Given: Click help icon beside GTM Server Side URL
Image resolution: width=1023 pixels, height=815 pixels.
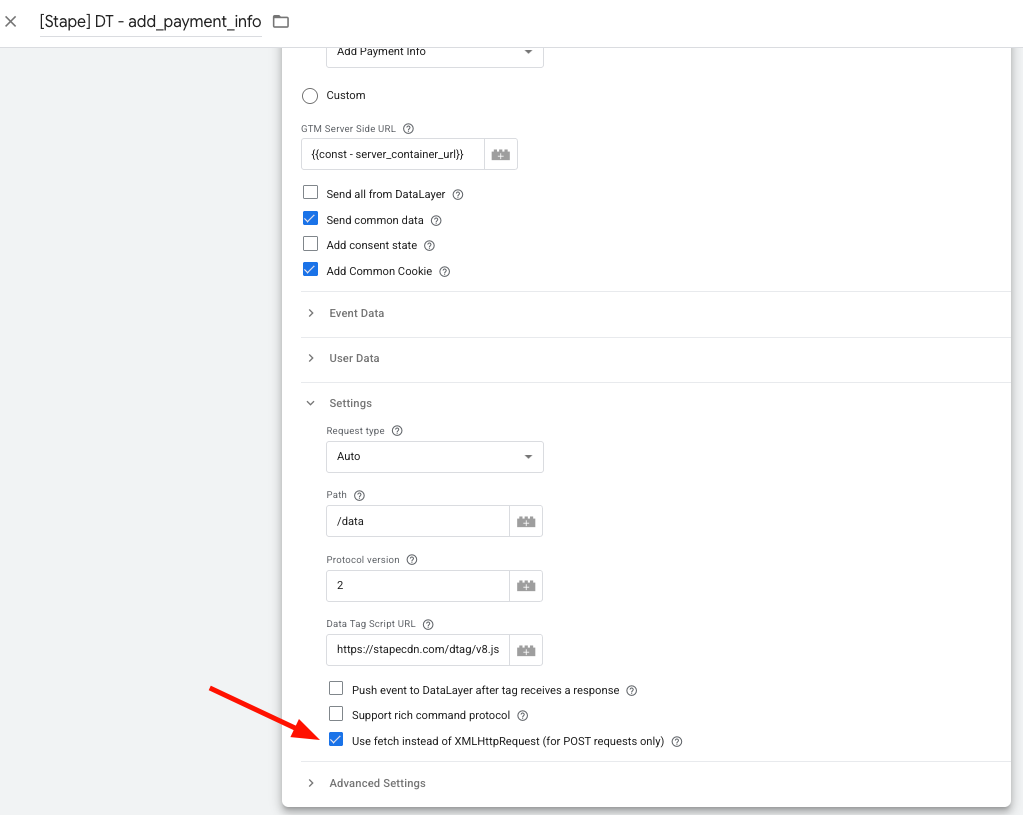Looking at the screenshot, I should coord(408,129).
